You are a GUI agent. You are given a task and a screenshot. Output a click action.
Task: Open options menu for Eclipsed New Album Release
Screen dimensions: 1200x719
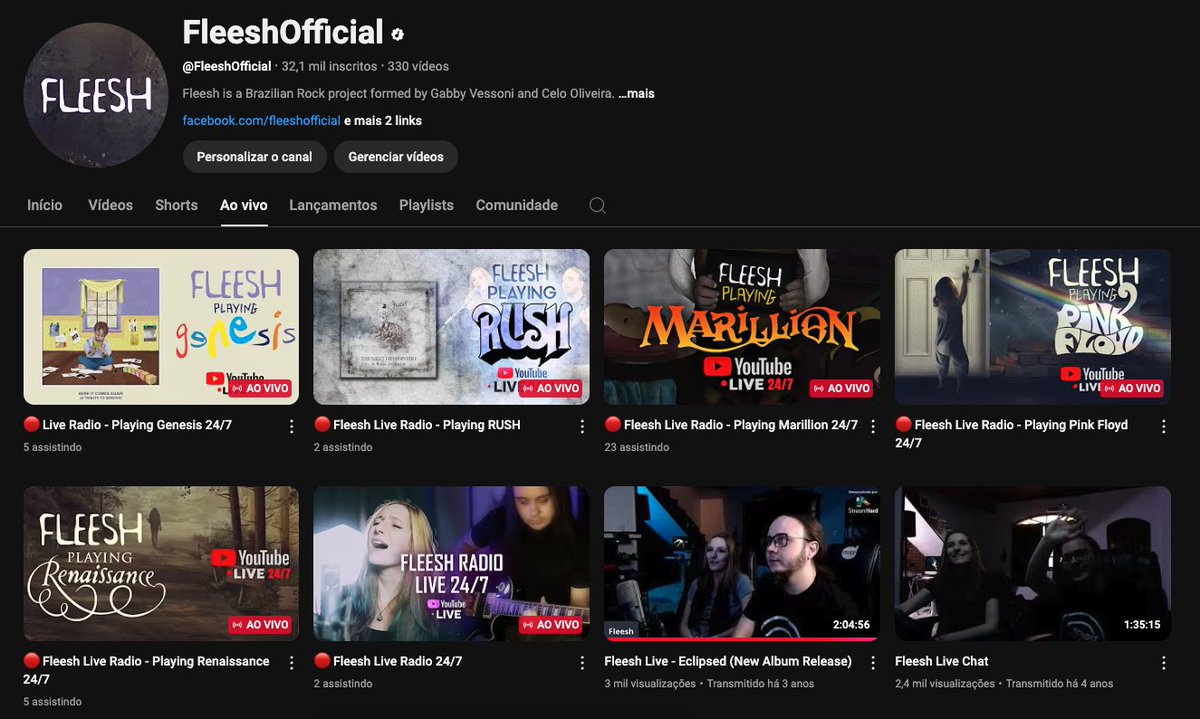(x=873, y=662)
